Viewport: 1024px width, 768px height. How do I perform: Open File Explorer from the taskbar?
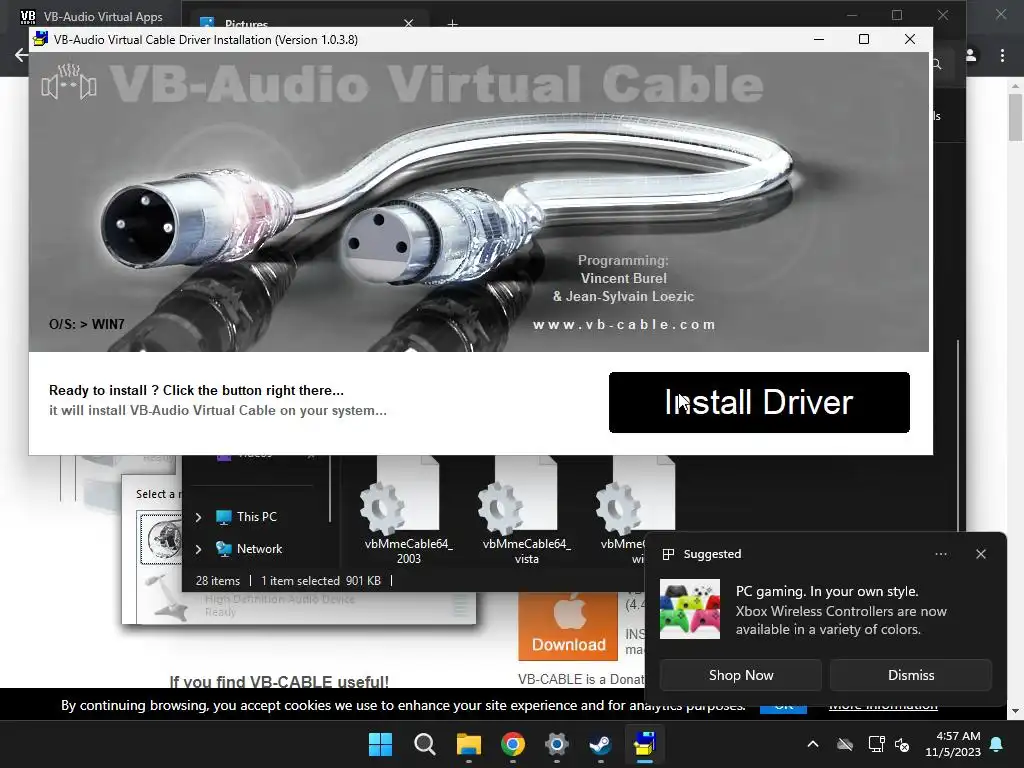pos(468,744)
